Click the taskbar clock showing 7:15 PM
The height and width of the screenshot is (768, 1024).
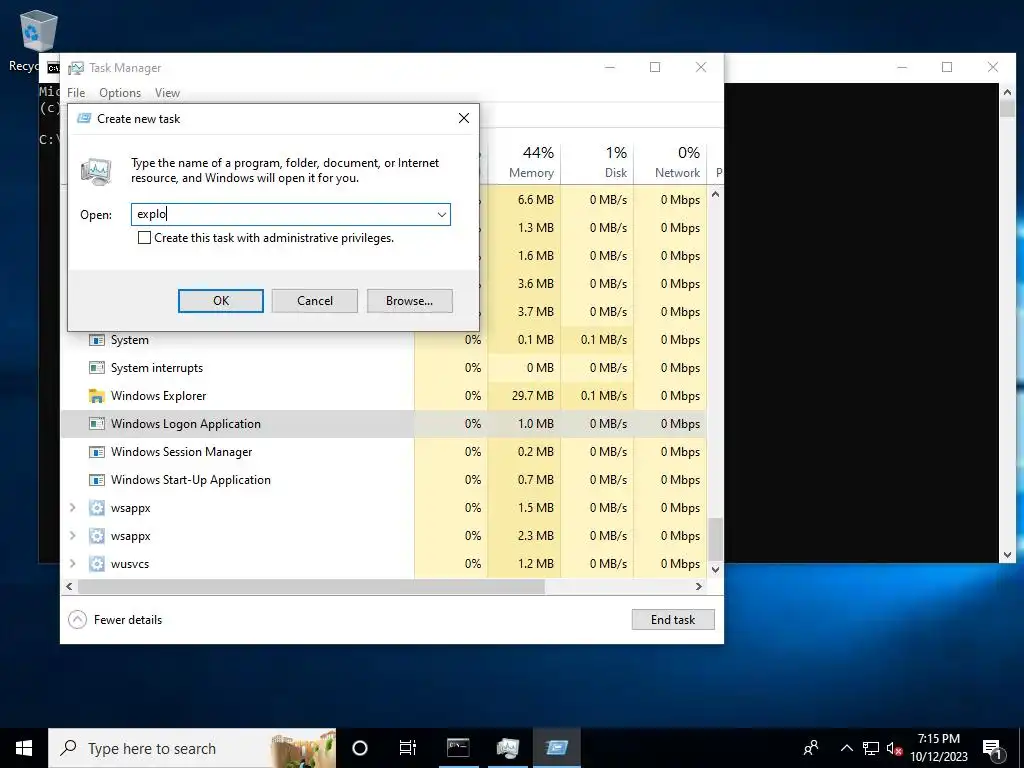coord(938,748)
